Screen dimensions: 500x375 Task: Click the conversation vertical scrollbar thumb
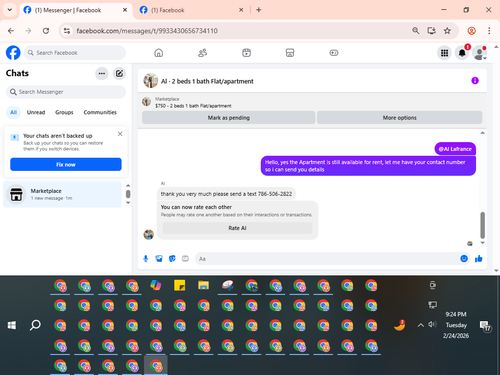[482, 225]
